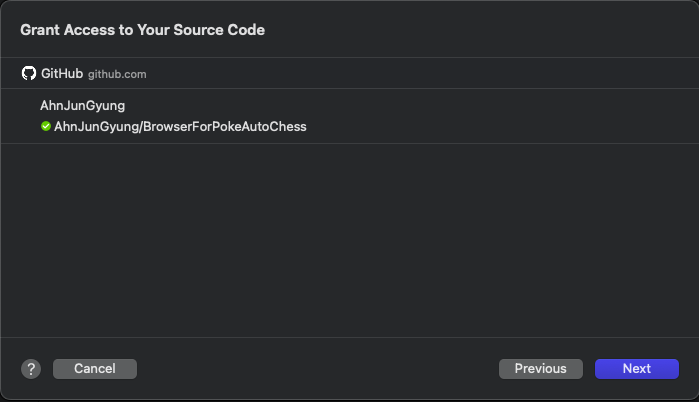
Task: Click the github.com domain text
Action: click(x=117, y=74)
